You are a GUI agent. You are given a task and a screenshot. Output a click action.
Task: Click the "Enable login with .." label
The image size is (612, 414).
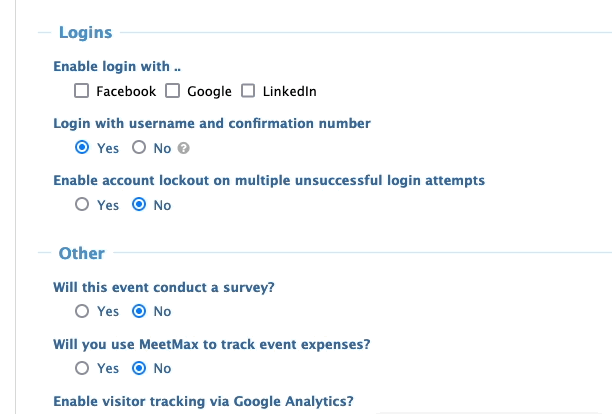pos(117,68)
